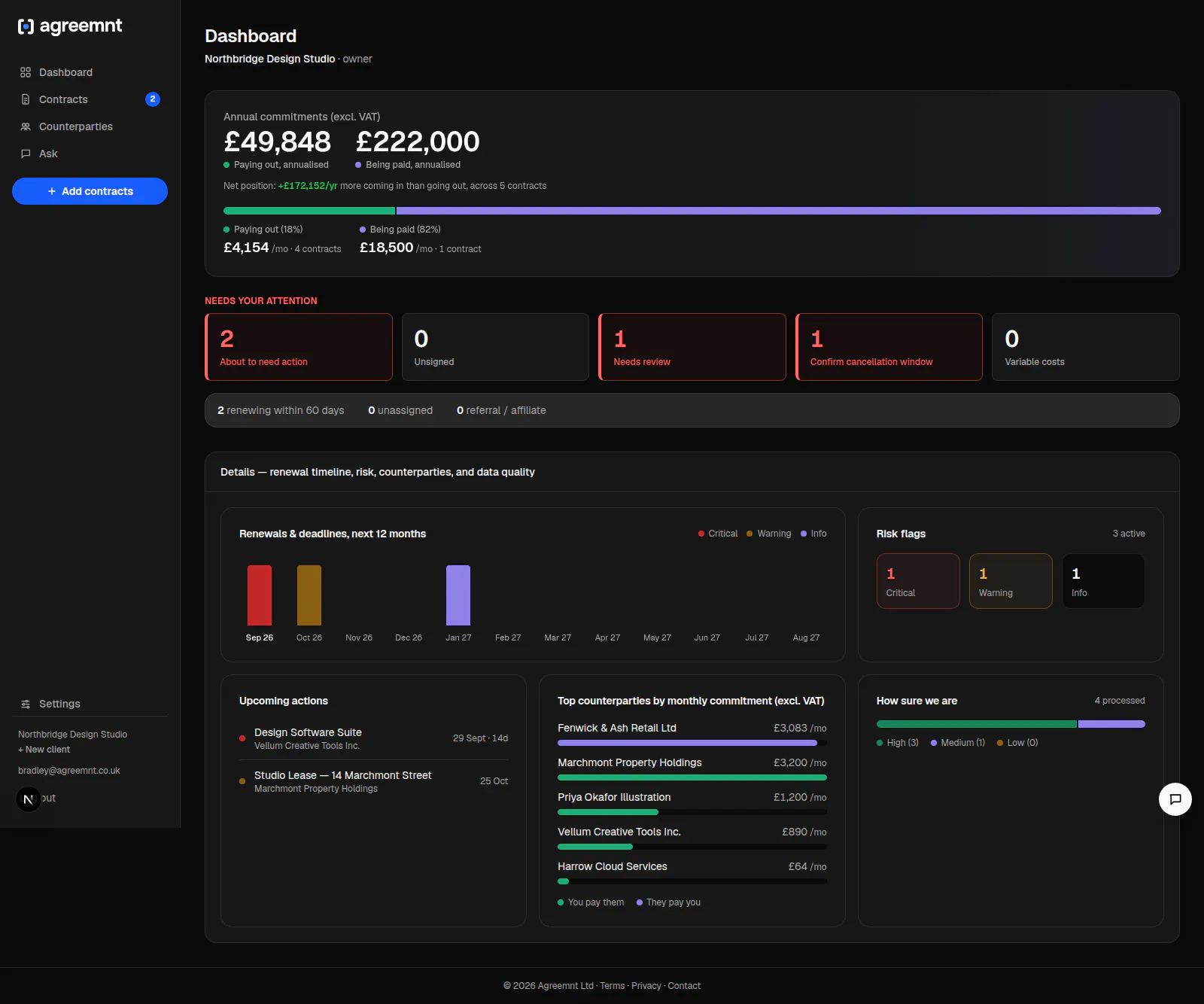The height and width of the screenshot is (1004, 1204).
Task: Open the Variable costs card
Action: pos(1086,347)
